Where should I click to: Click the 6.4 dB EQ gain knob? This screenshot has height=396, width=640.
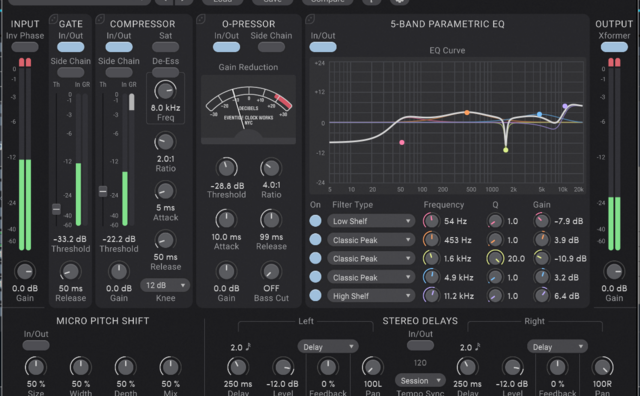542,296
